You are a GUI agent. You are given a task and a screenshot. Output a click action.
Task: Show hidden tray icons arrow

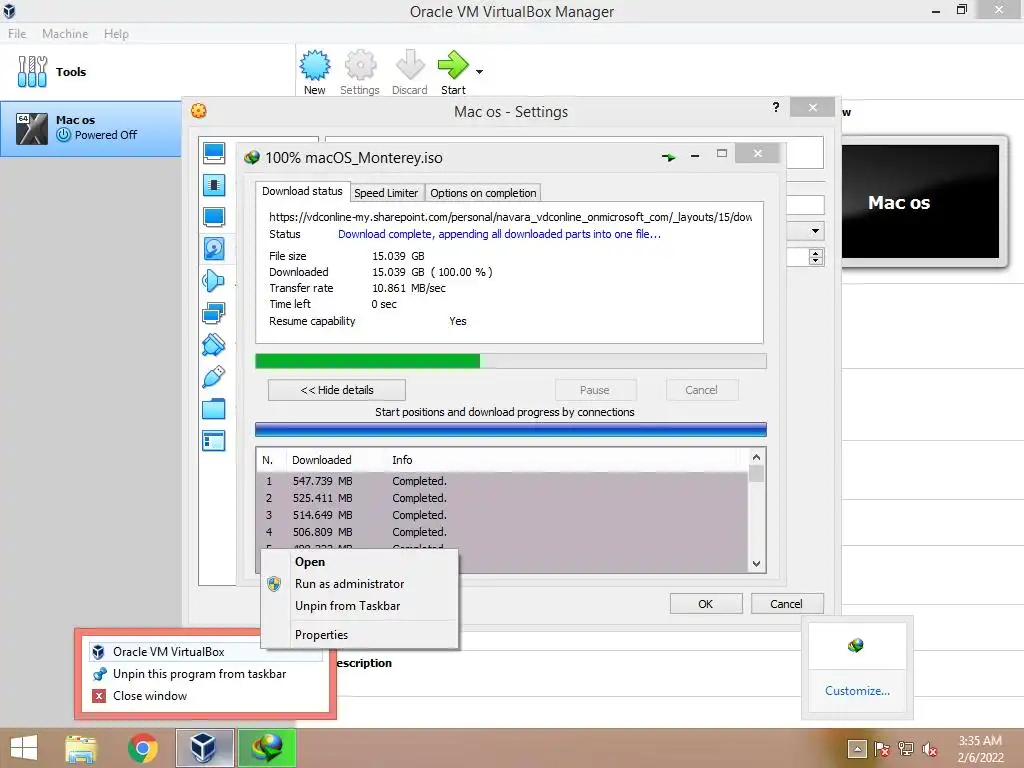click(857, 749)
